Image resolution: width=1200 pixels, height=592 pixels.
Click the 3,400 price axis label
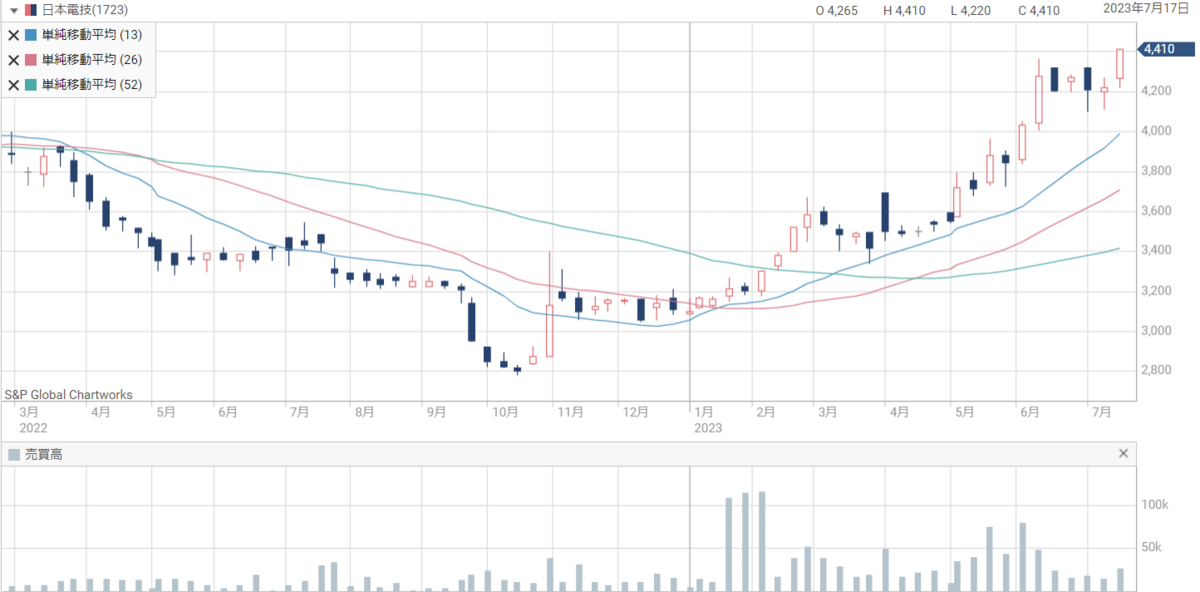[1158, 251]
